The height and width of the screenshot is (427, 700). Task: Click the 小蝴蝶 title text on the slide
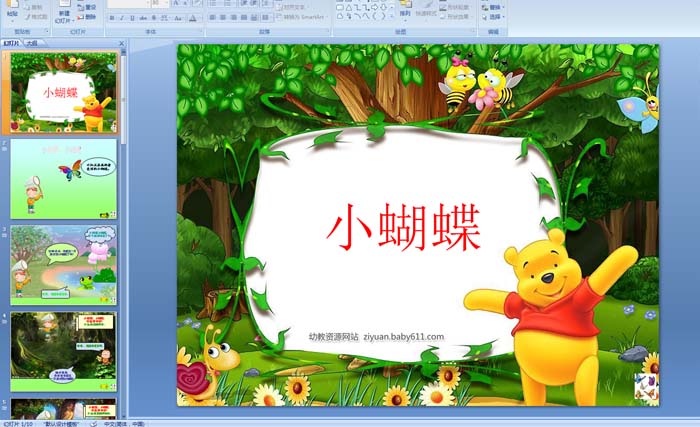[x=404, y=227]
